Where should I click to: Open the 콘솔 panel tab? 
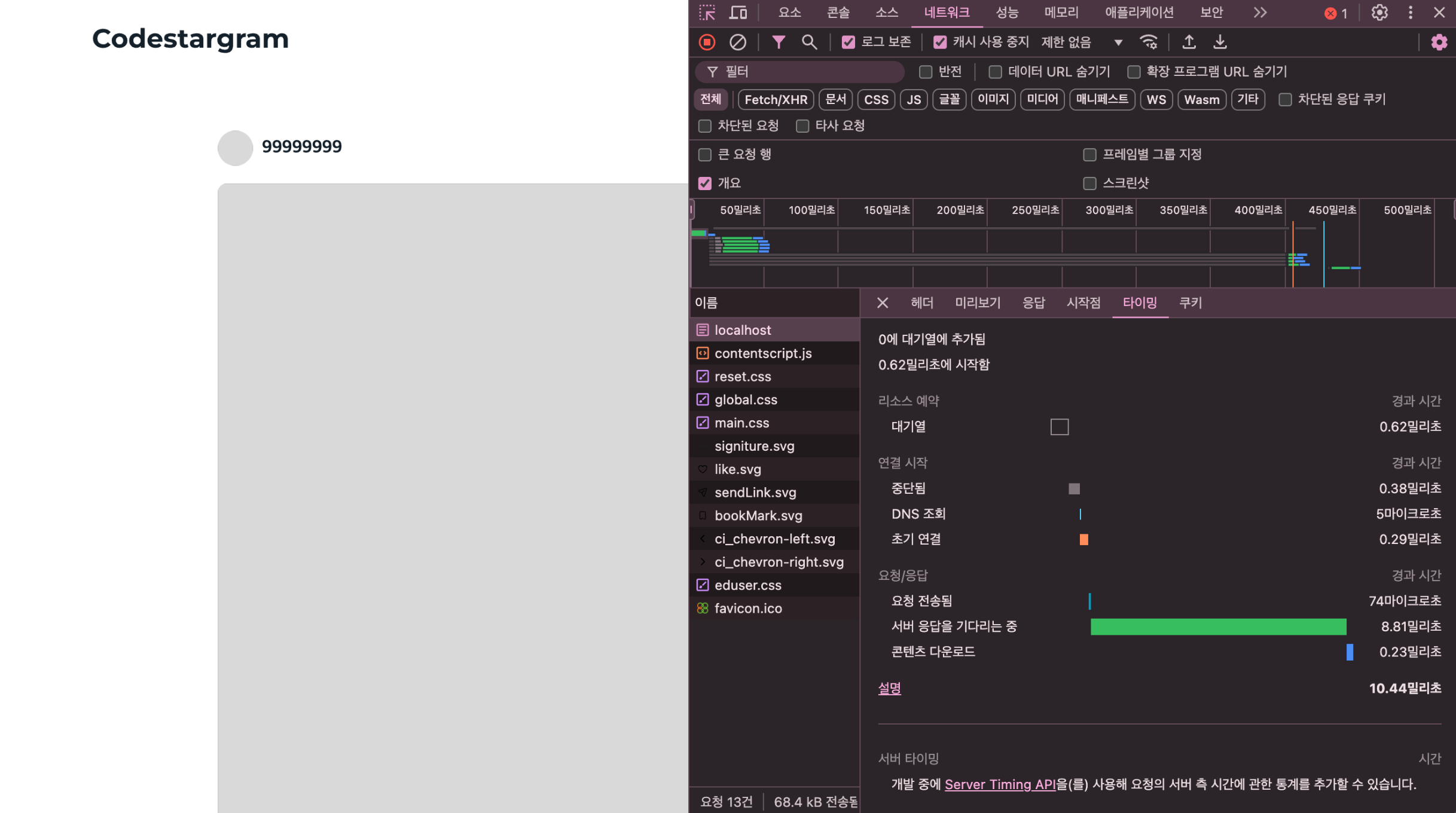(838, 13)
